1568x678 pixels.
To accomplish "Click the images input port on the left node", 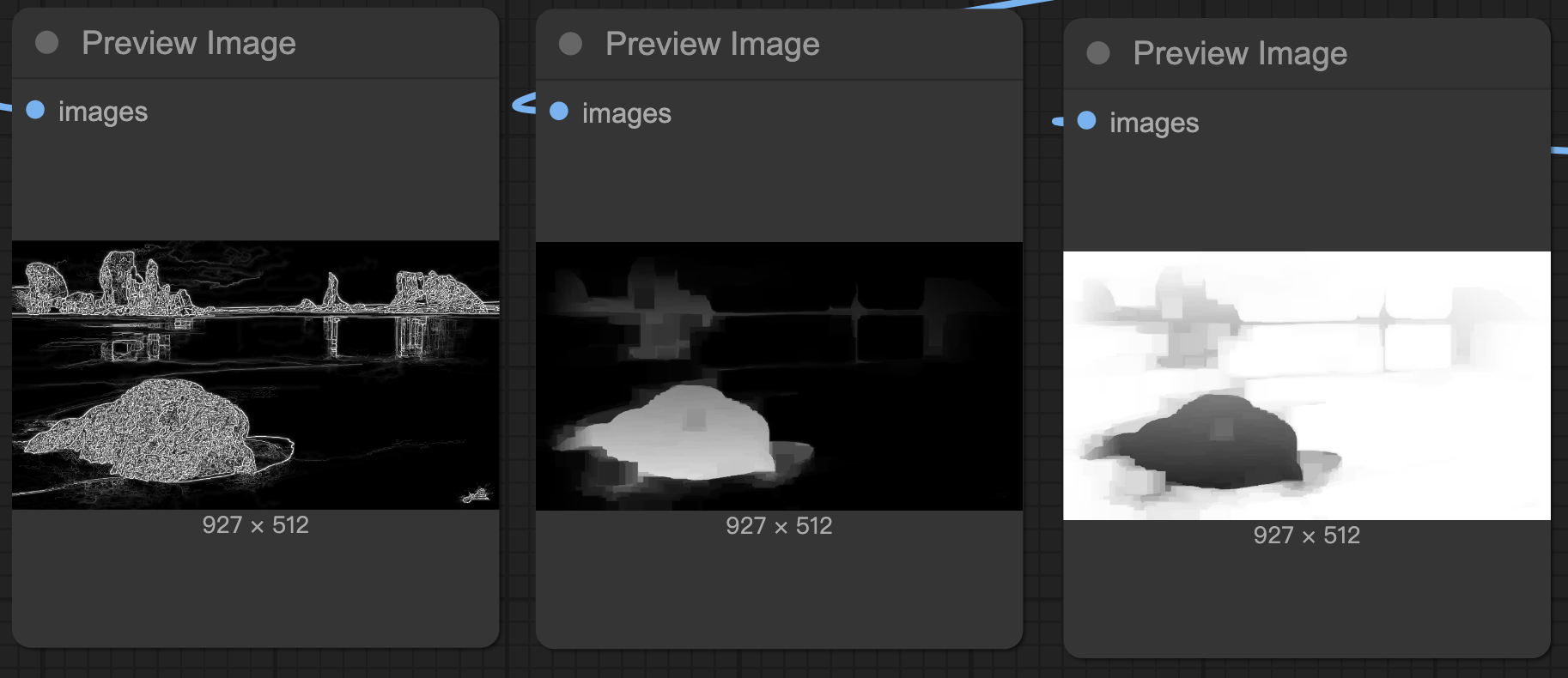I will coord(35,110).
